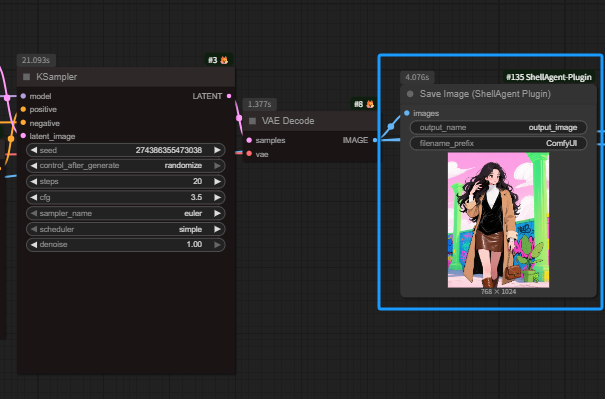607x401 pixels.
Task: Click the KSampler node title
Action: coord(57,77)
